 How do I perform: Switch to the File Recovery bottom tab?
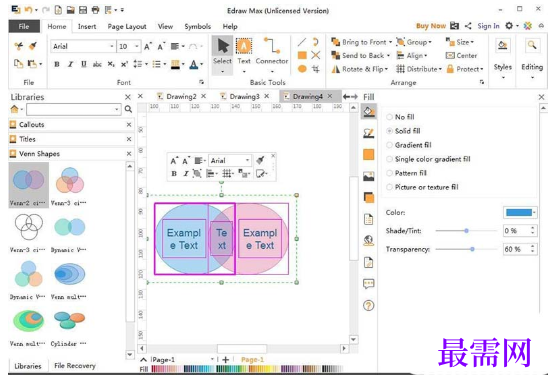pos(75,365)
